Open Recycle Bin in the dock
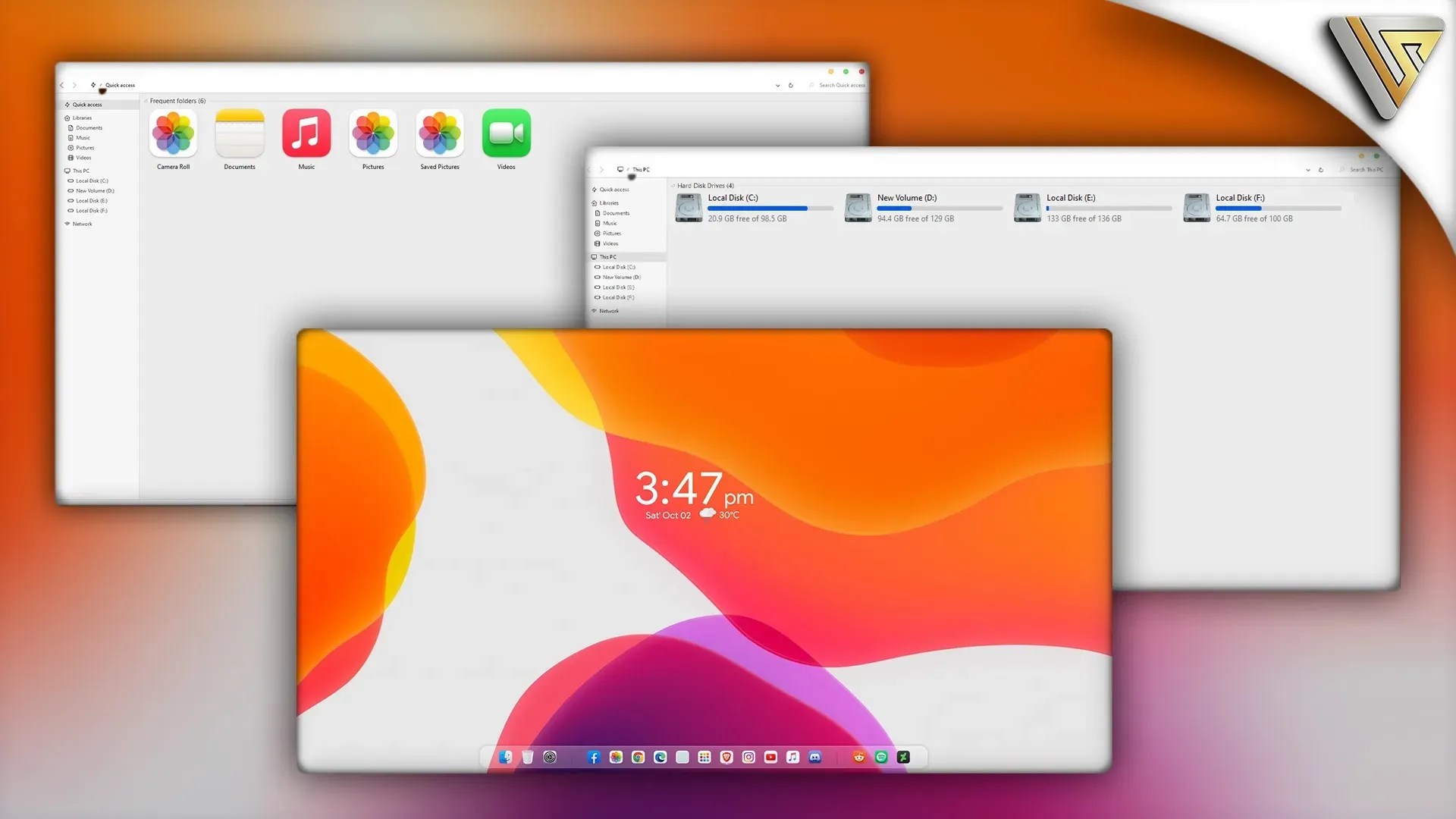This screenshot has width=1456, height=819. coord(528,757)
